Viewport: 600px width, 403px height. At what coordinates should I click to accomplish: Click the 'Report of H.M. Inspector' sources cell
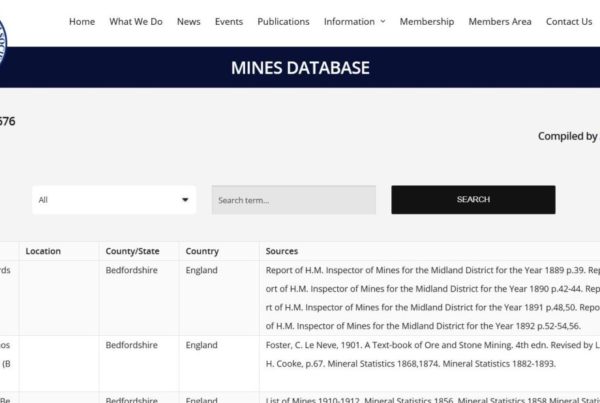pyautogui.click(x=430, y=298)
